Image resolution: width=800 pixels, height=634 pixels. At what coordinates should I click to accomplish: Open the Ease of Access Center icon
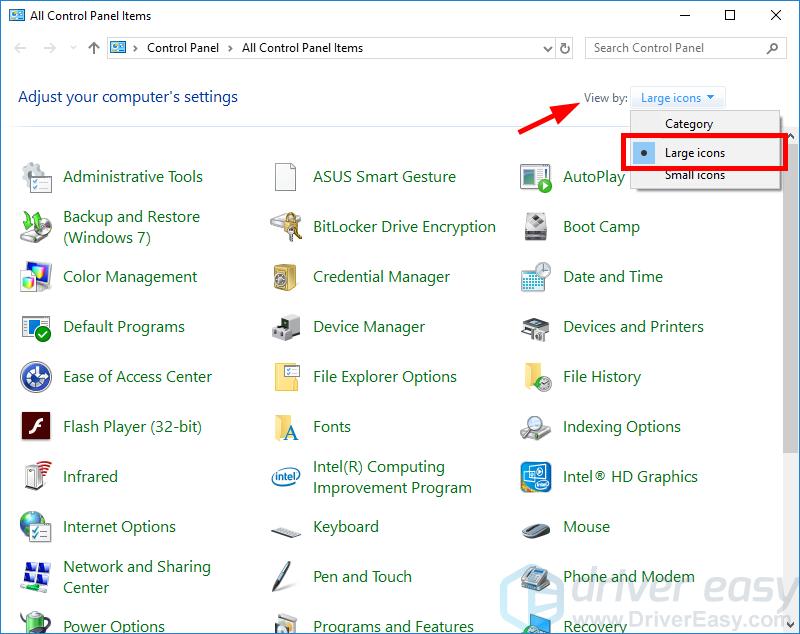click(x=36, y=377)
